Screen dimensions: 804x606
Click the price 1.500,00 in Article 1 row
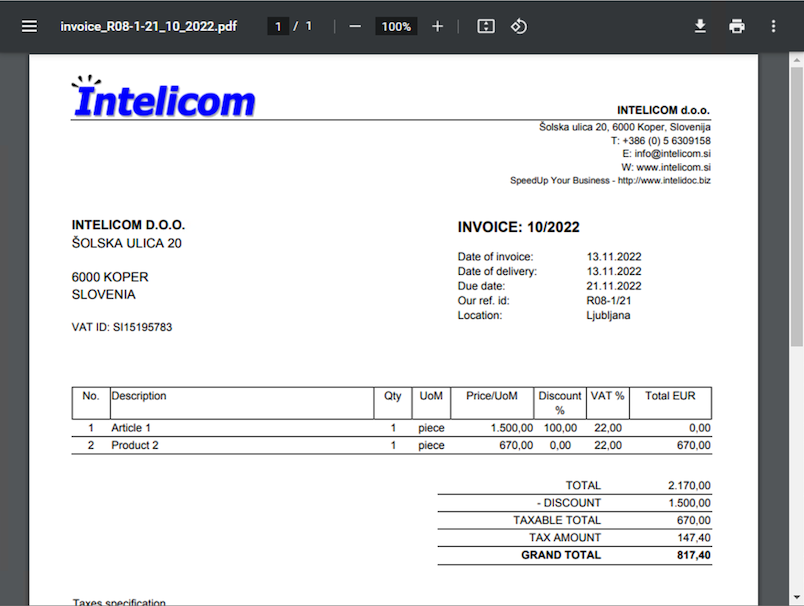coord(512,428)
